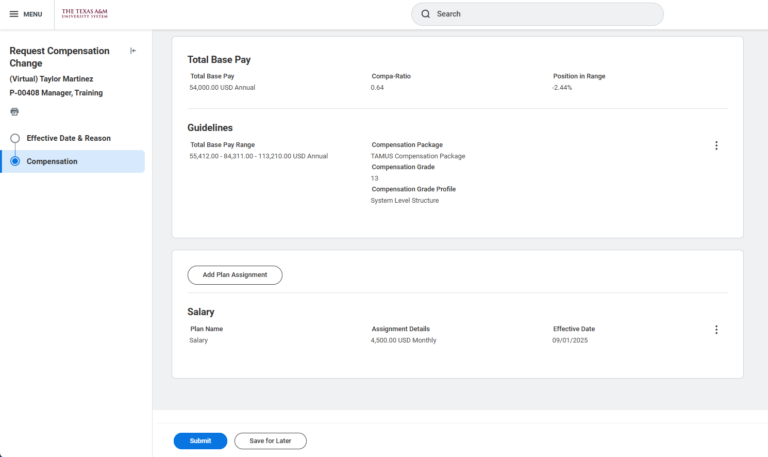Click P-00408 Manager, Training position text
768x457 pixels.
point(56,93)
